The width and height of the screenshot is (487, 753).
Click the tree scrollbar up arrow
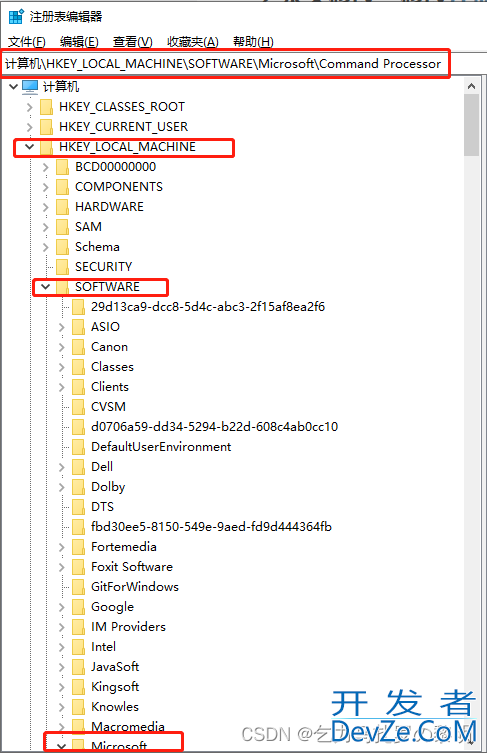click(x=472, y=86)
